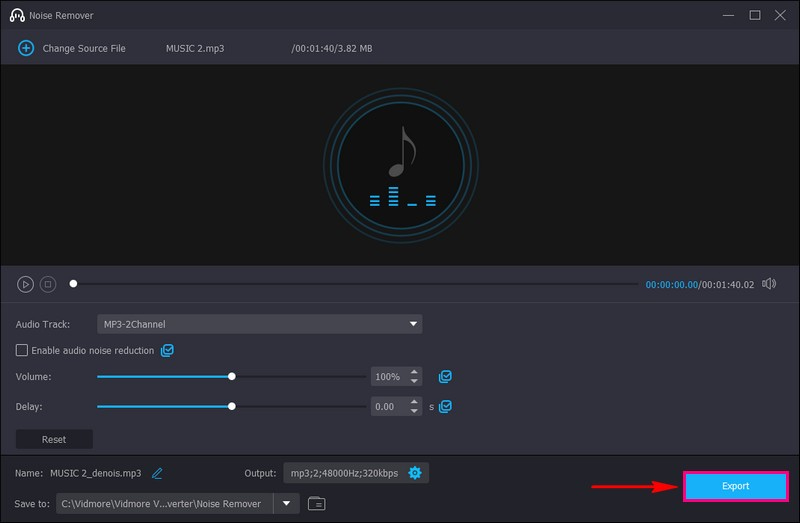Decrease delay with the down stepper arrow
Image resolution: width=800 pixels, height=523 pixels.
point(414,411)
